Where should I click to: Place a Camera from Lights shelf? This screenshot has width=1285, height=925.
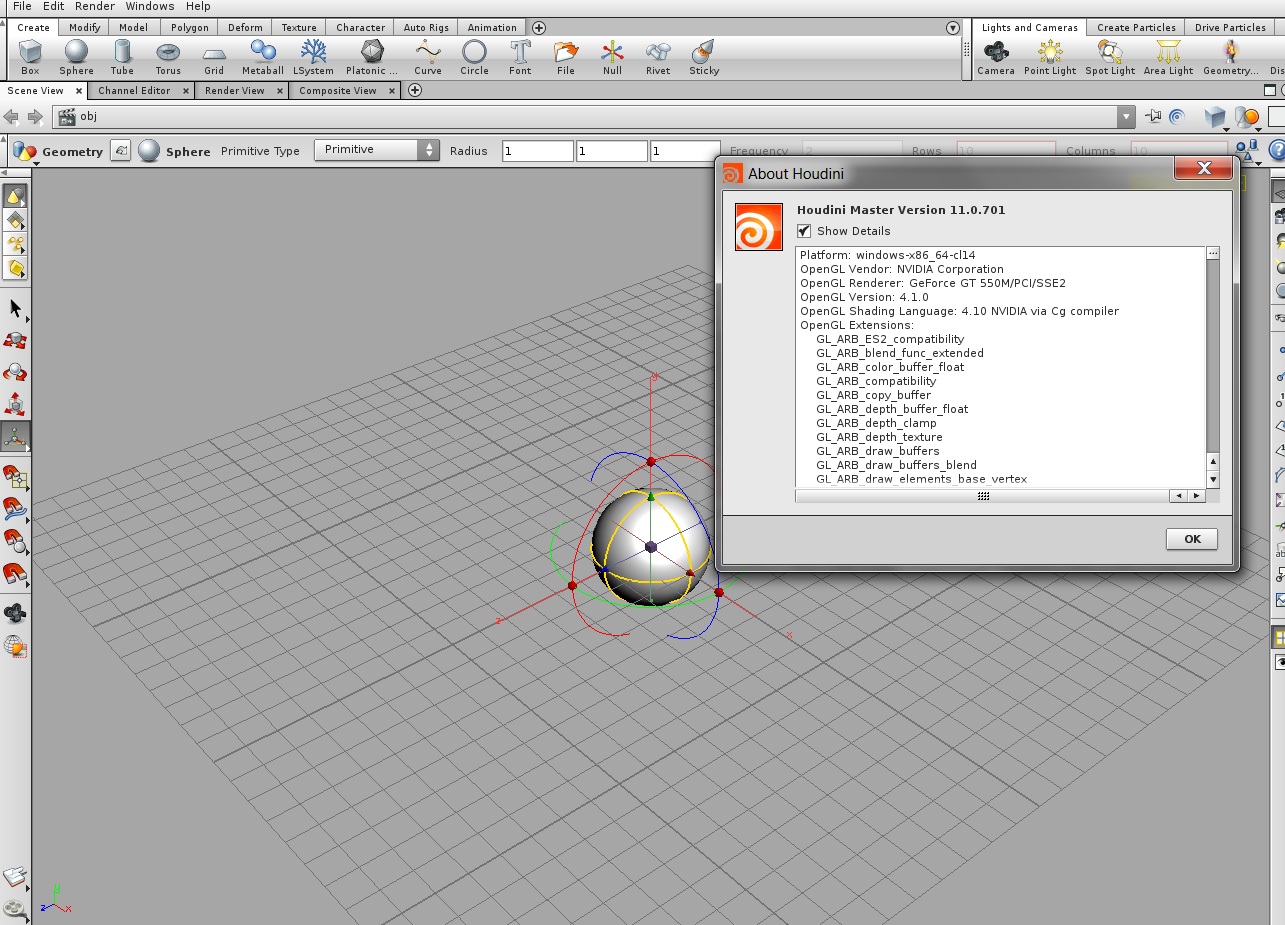pos(996,57)
